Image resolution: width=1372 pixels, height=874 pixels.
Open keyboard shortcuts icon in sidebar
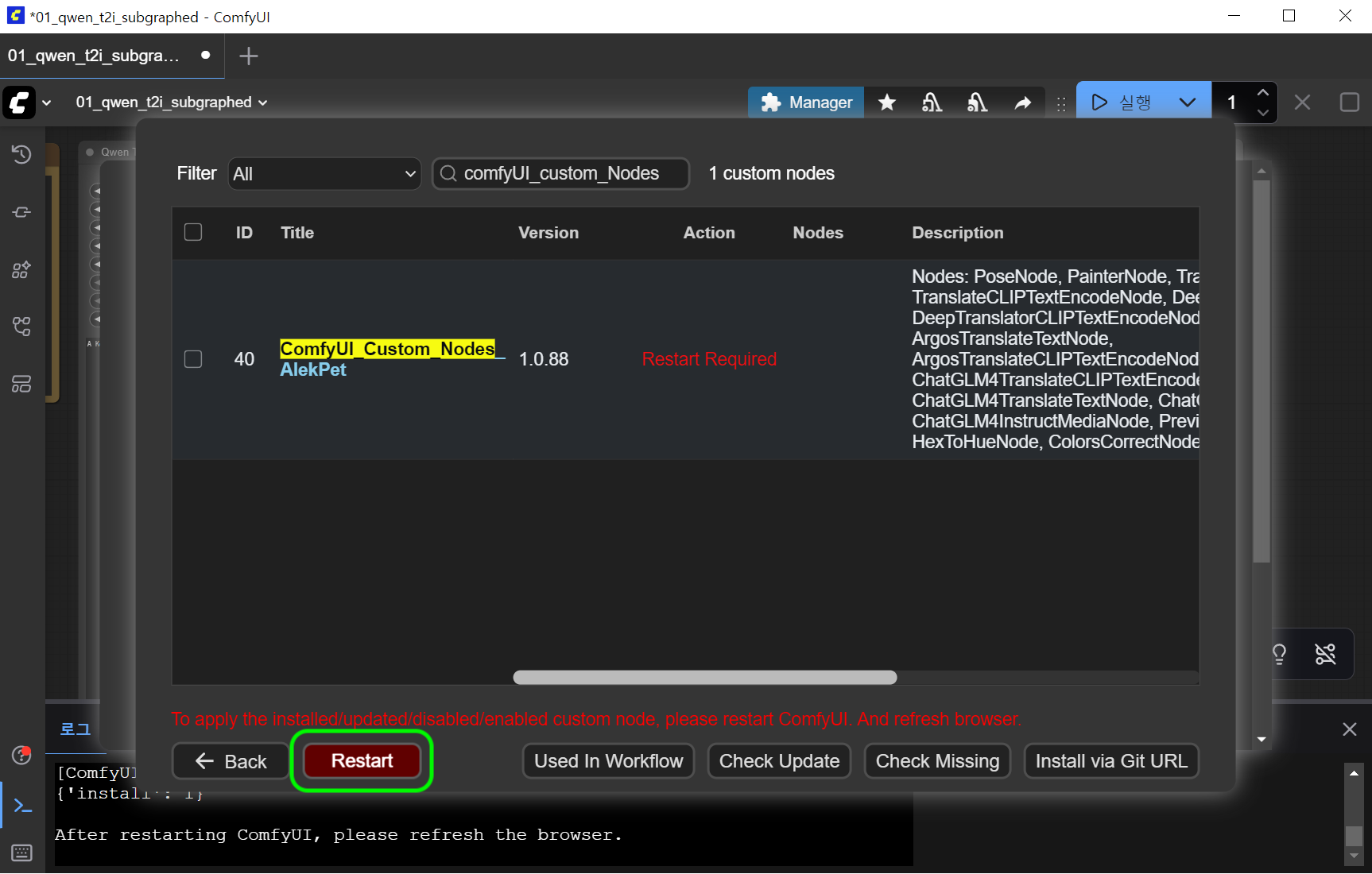pos(22,853)
